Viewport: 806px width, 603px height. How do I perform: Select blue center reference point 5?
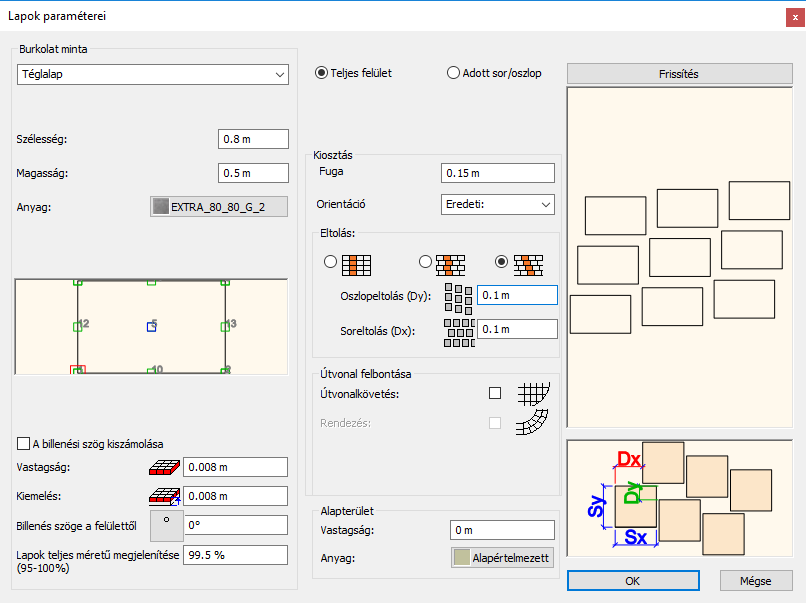click(x=152, y=326)
